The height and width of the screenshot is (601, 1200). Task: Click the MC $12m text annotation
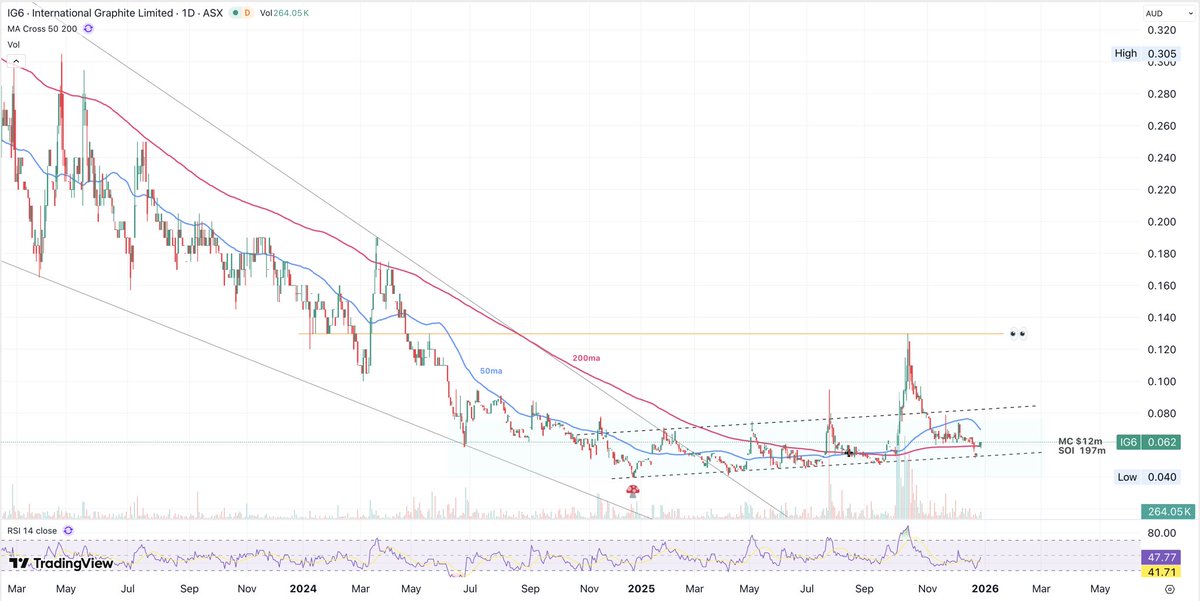coord(1080,440)
